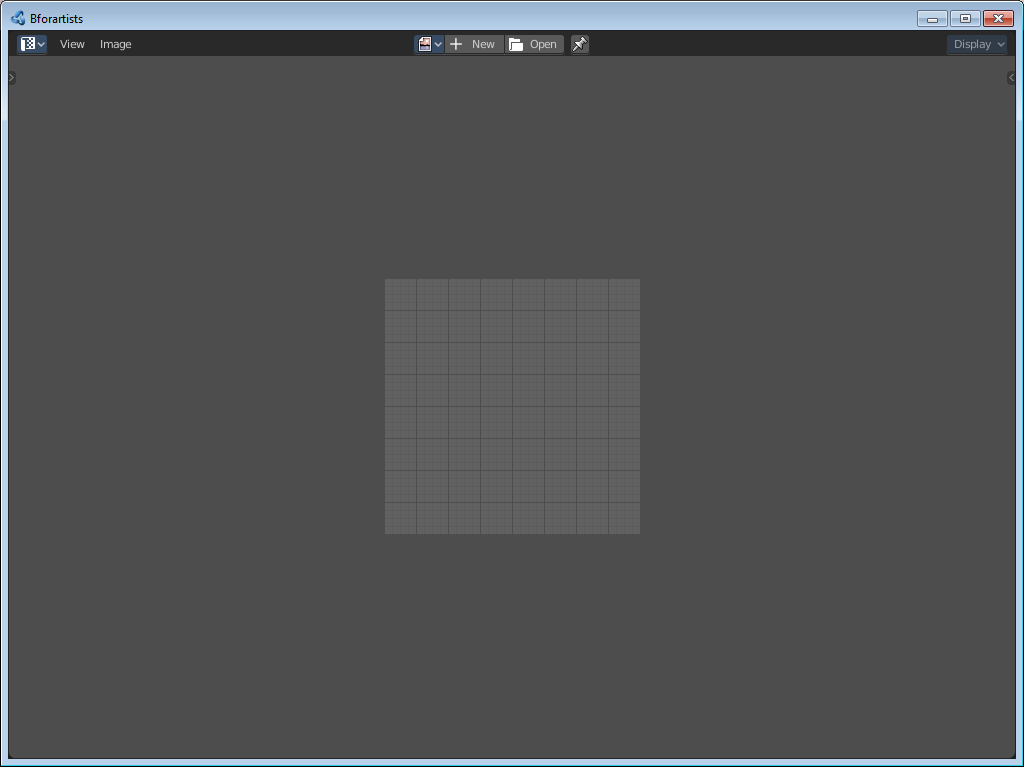Expand the Display options dropdown
This screenshot has height=768, width=1024.
tap(977, 44)
